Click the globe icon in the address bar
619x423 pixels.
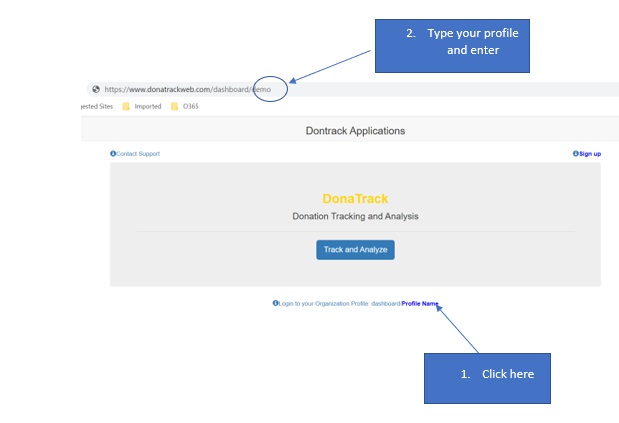tap(95, 89)
